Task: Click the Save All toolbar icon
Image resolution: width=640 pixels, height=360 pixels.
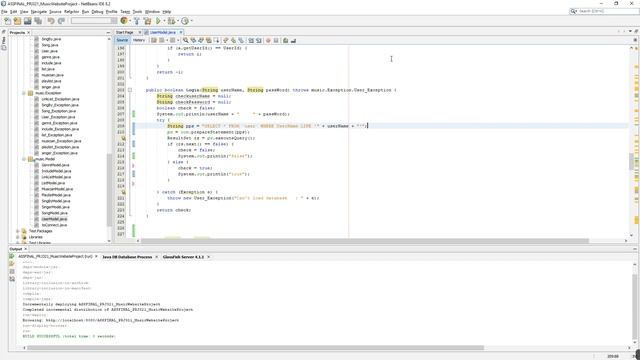Action: tap(38, 21)
